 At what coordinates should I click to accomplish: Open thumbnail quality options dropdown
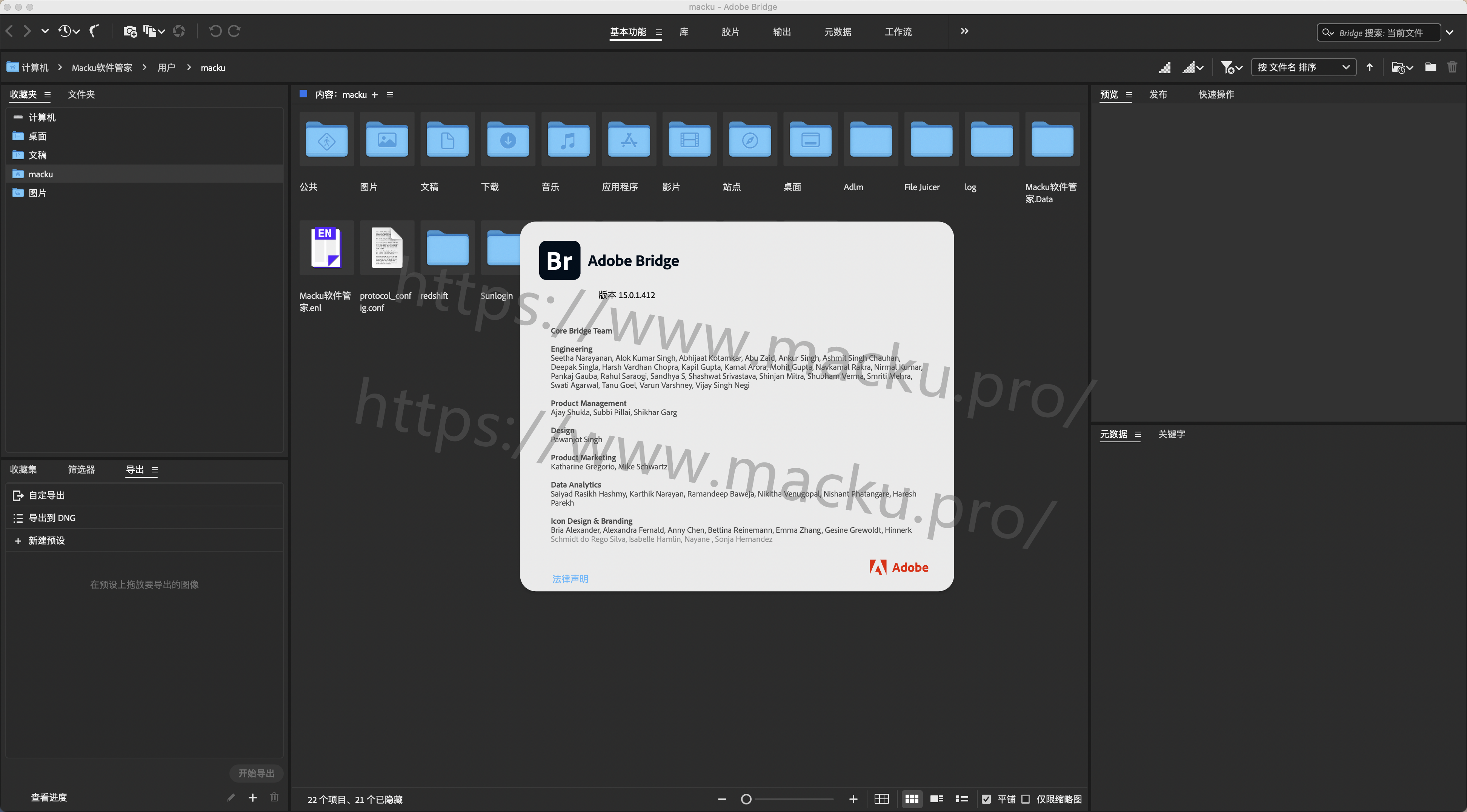pyautogui.click(x=1193, y=67)
